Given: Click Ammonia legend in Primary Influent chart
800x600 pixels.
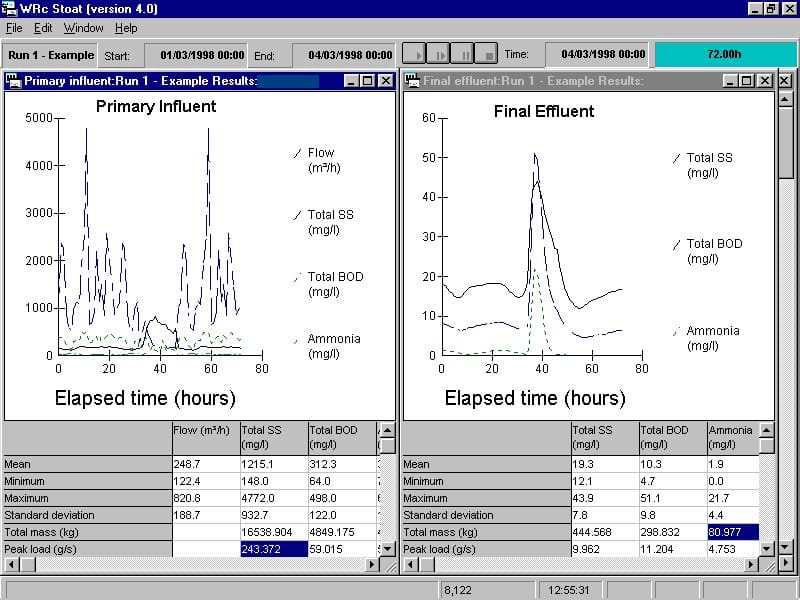Looking at the screenshot, I should (x=327, y=346).
